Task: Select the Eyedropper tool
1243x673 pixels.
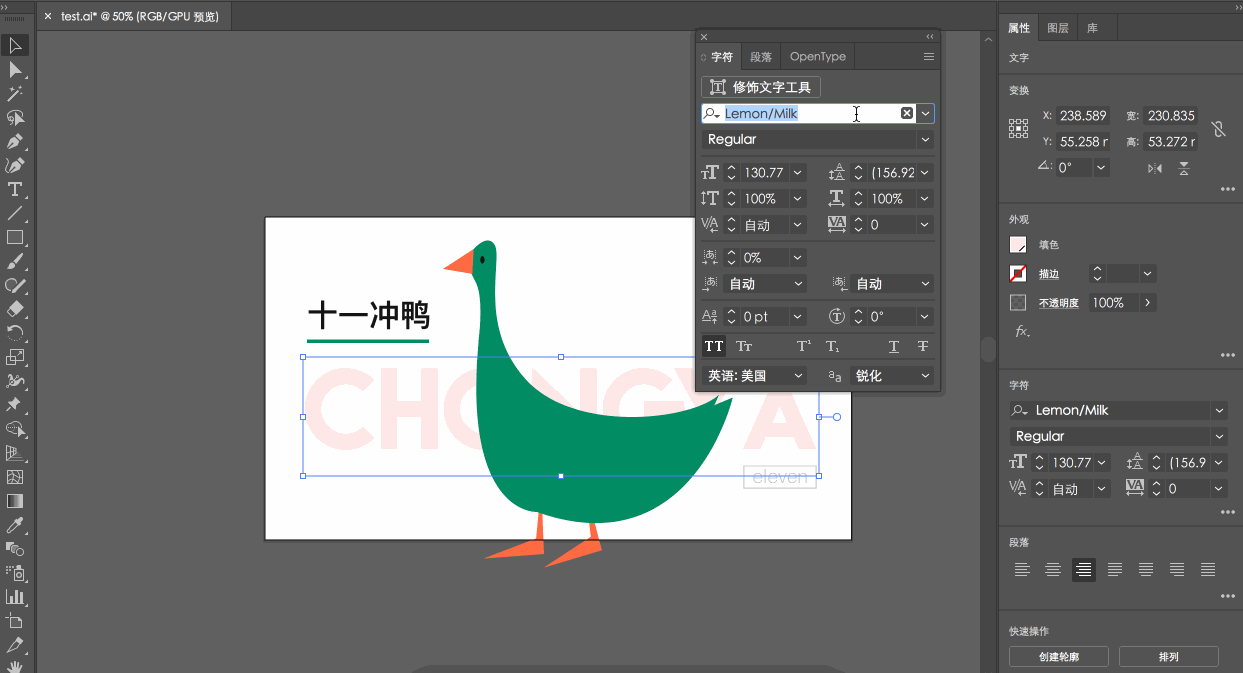Action: [16, 525]
